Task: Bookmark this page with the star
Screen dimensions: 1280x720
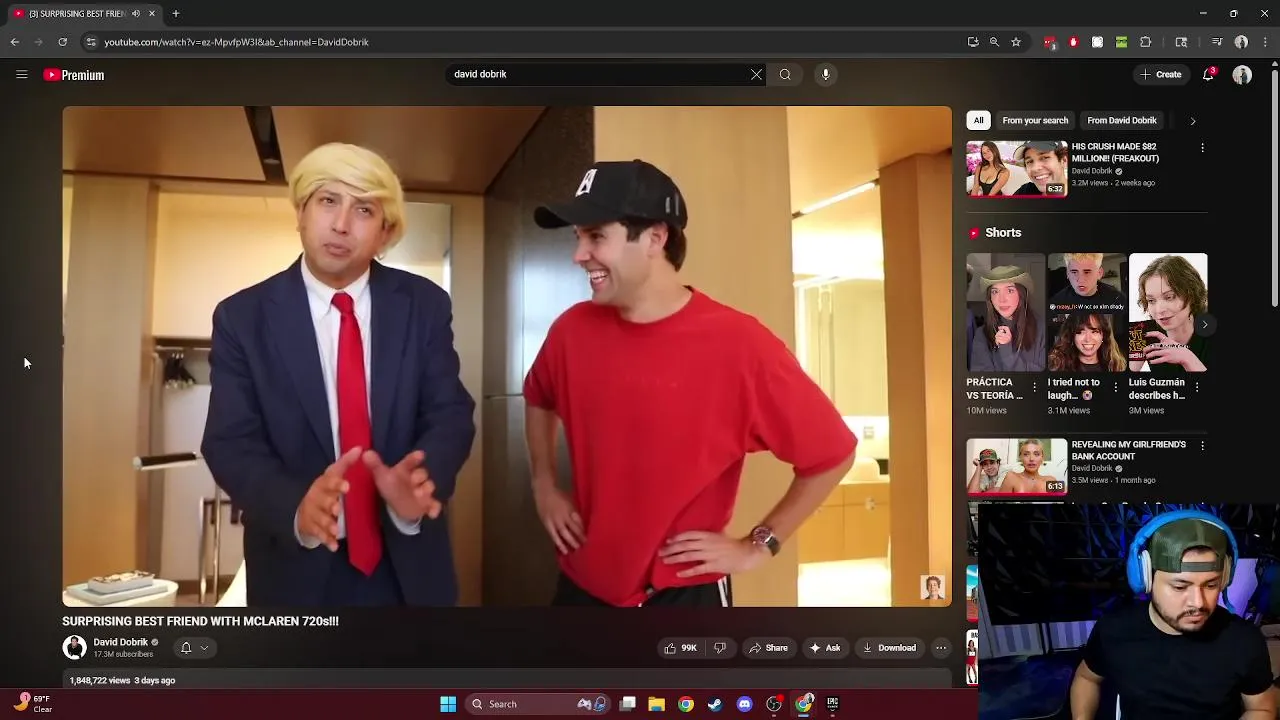Action: [x=1016, y=42]
